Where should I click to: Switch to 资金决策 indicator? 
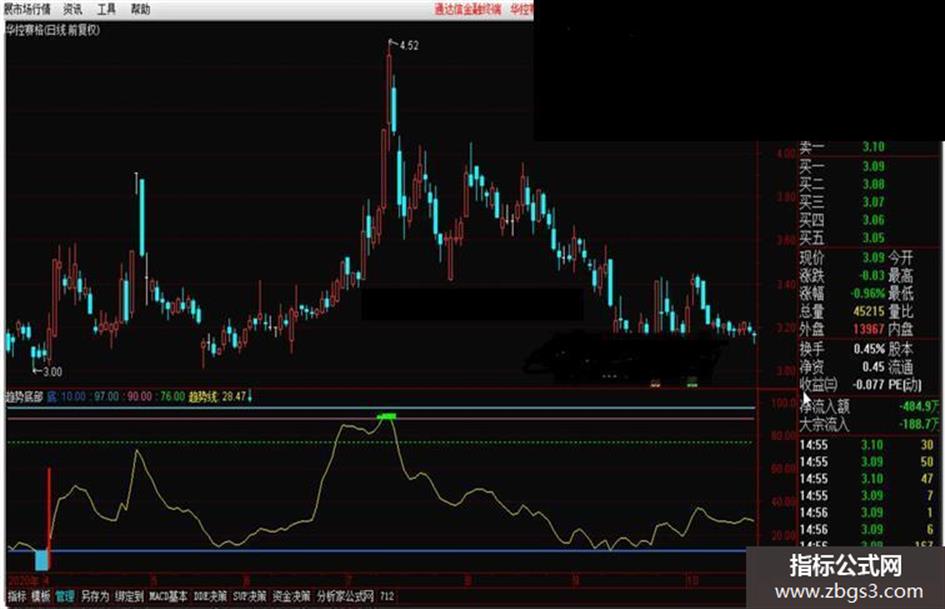(291, 596)
